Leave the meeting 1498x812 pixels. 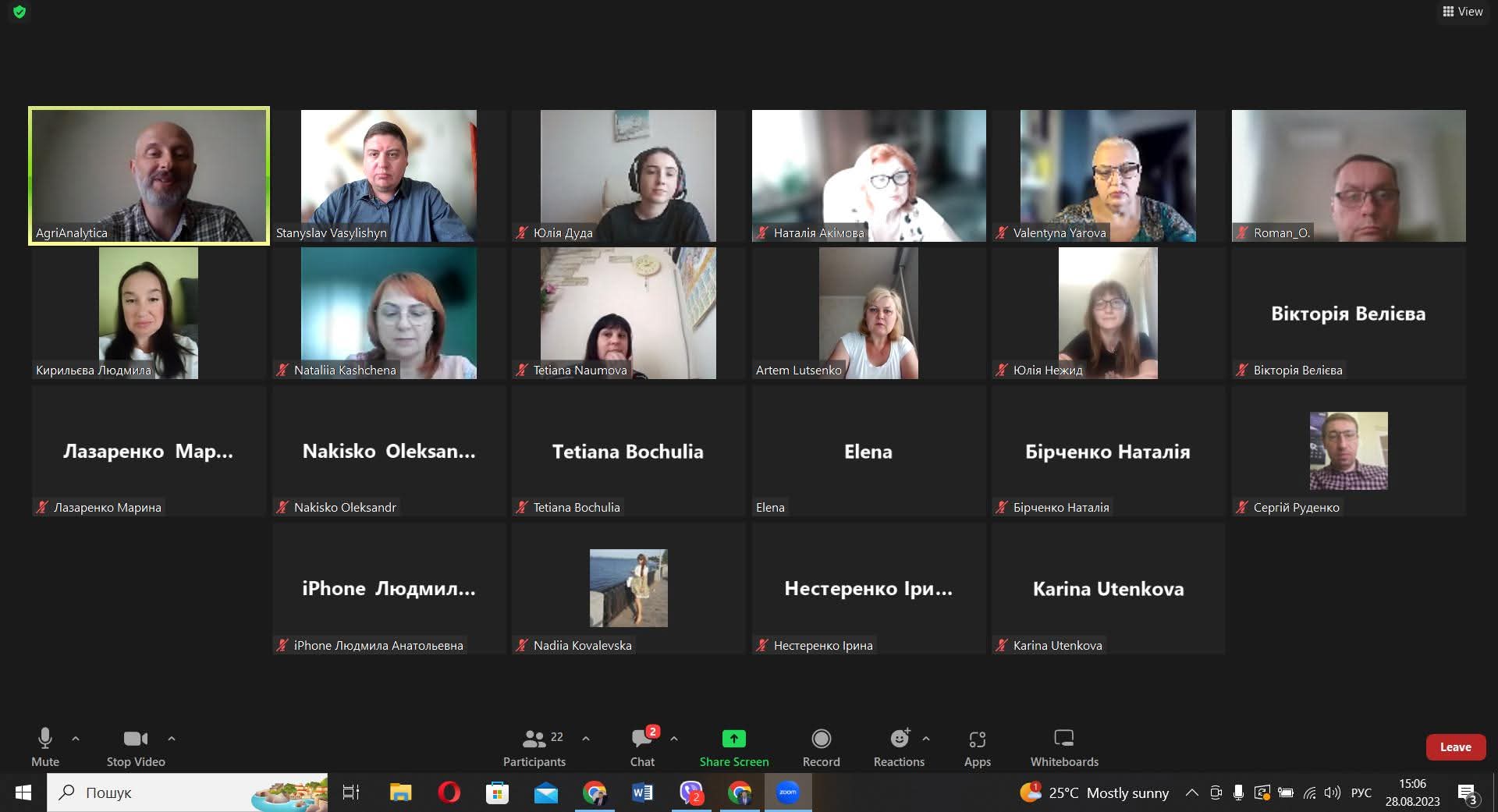point(1455,746)
